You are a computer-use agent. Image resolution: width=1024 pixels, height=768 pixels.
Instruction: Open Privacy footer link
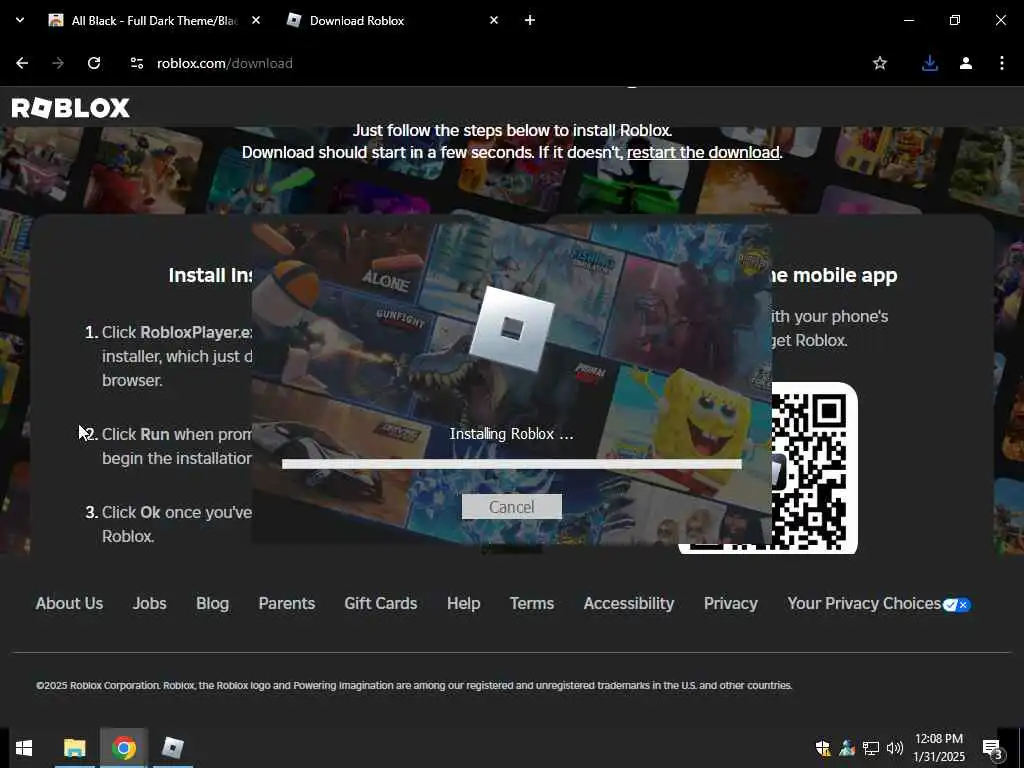[x=731, y=603]
